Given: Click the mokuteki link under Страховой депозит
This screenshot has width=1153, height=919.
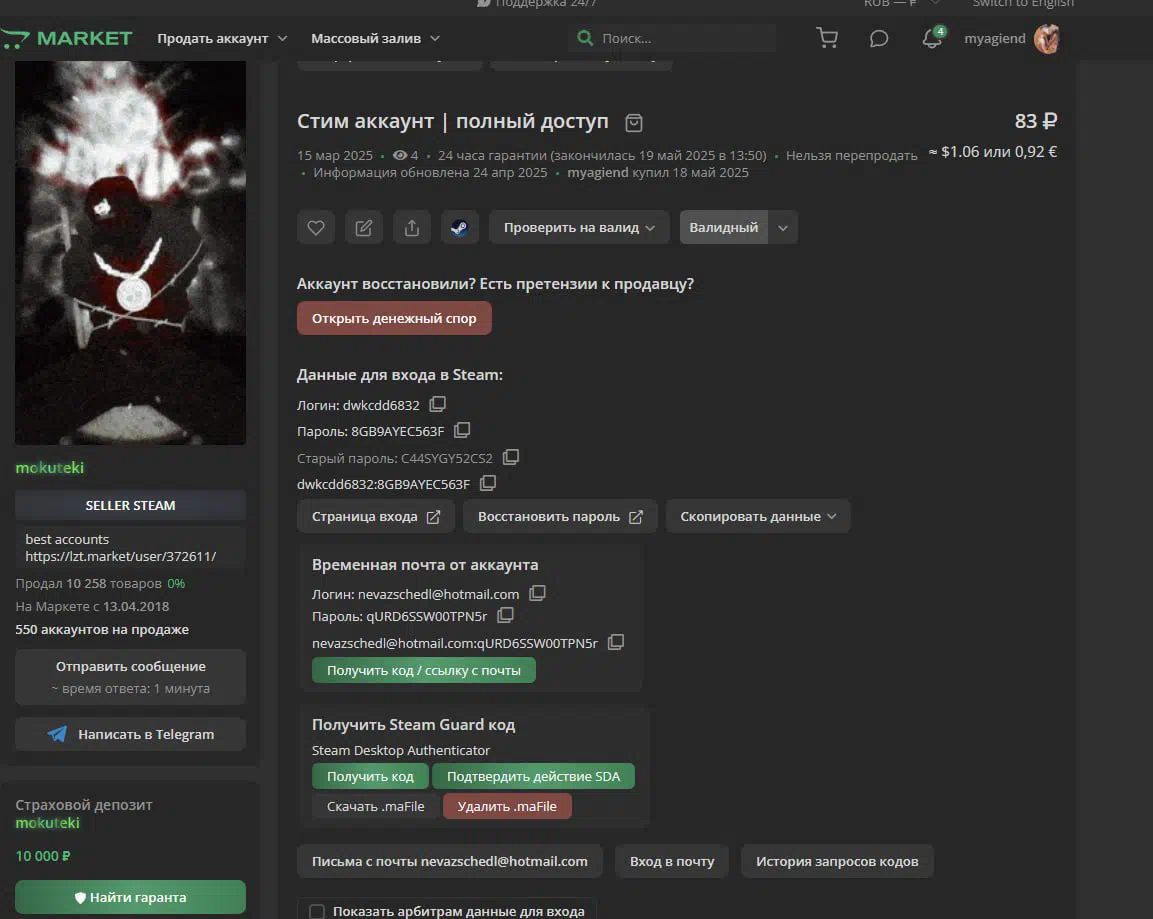Looking at the screenshot, I should [x=48, y=823].
